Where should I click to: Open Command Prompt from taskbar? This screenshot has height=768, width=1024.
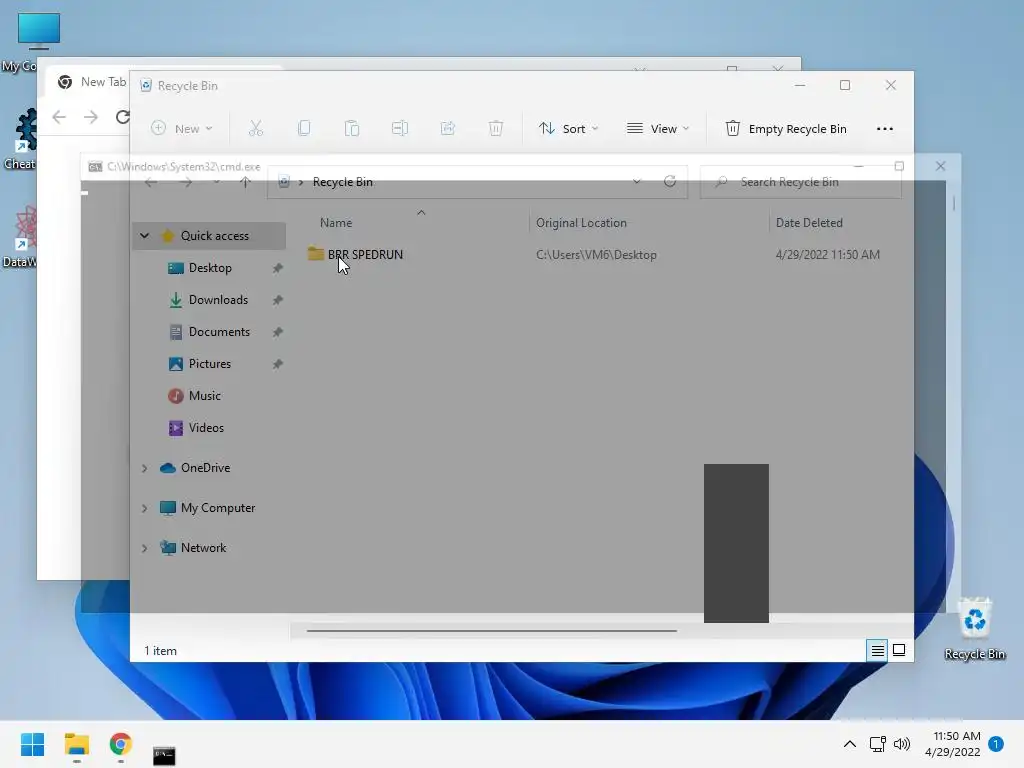tap(164, 755)
